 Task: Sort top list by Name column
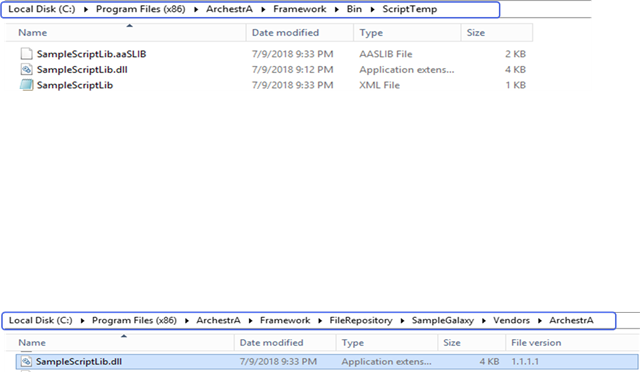click(126, 33)
